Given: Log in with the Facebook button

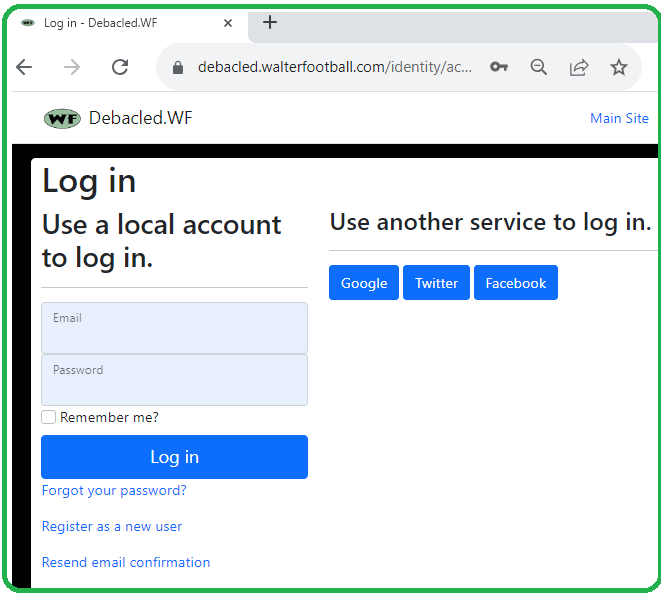Looking at the screenshot, I should pyautogui.click(x=516, y=283).
